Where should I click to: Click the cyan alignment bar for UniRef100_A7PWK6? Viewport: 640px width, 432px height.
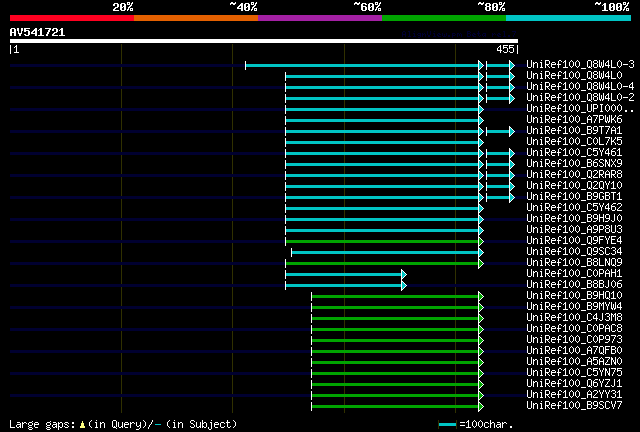click(382, 120)
